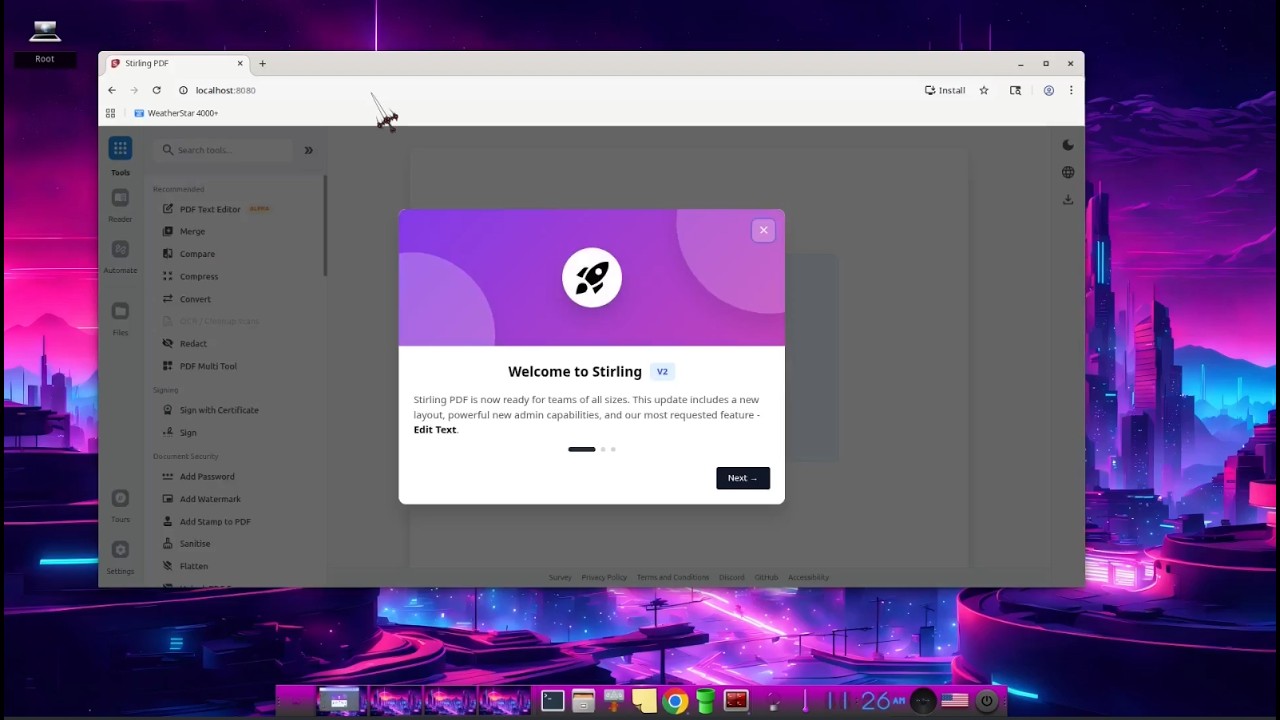Open the Automate sidebar icon
Screen dimensions: 1280x720
[x=120, y=249]
